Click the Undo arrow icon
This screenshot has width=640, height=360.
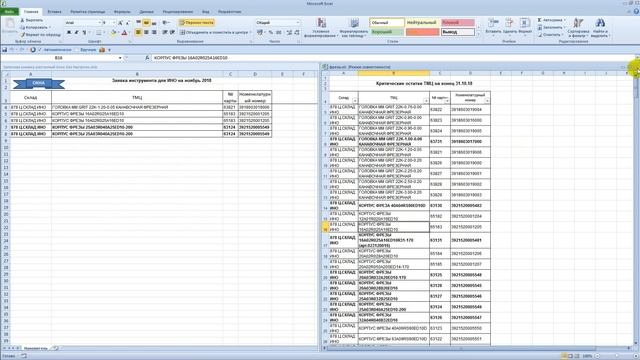click(x=12, y=50)
